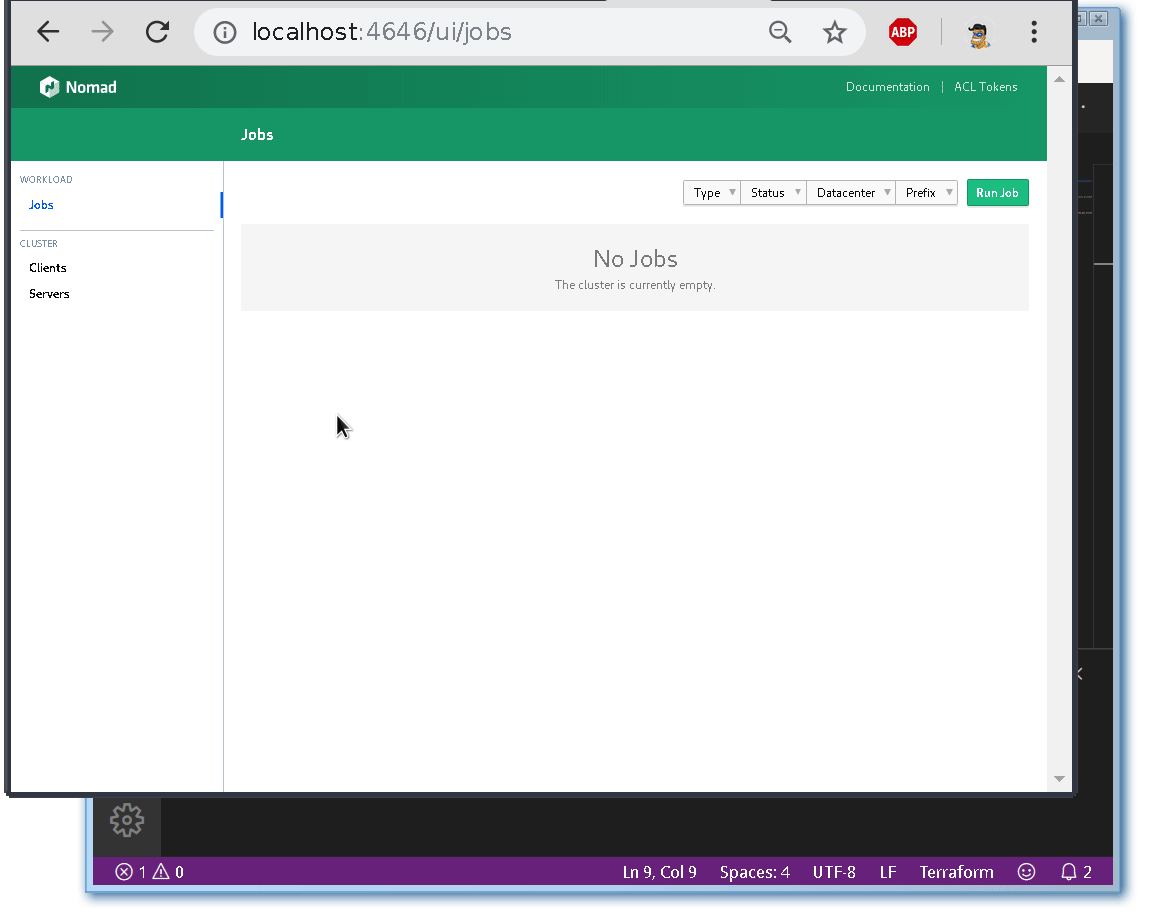The width and height of the screenshot is (1169, 912).
Task: Reload the Nomad jobs page
Action: tap(157, 32)
